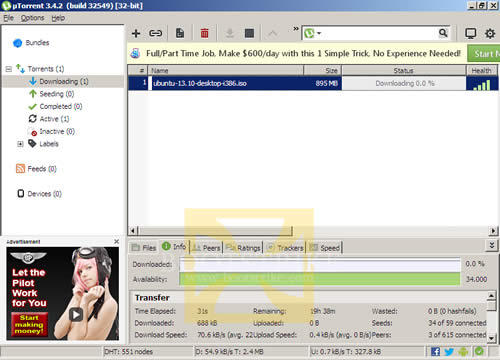Click the Create New Torrent icon
The width and height of the screenshot is (500, 360).
[180, 33]
